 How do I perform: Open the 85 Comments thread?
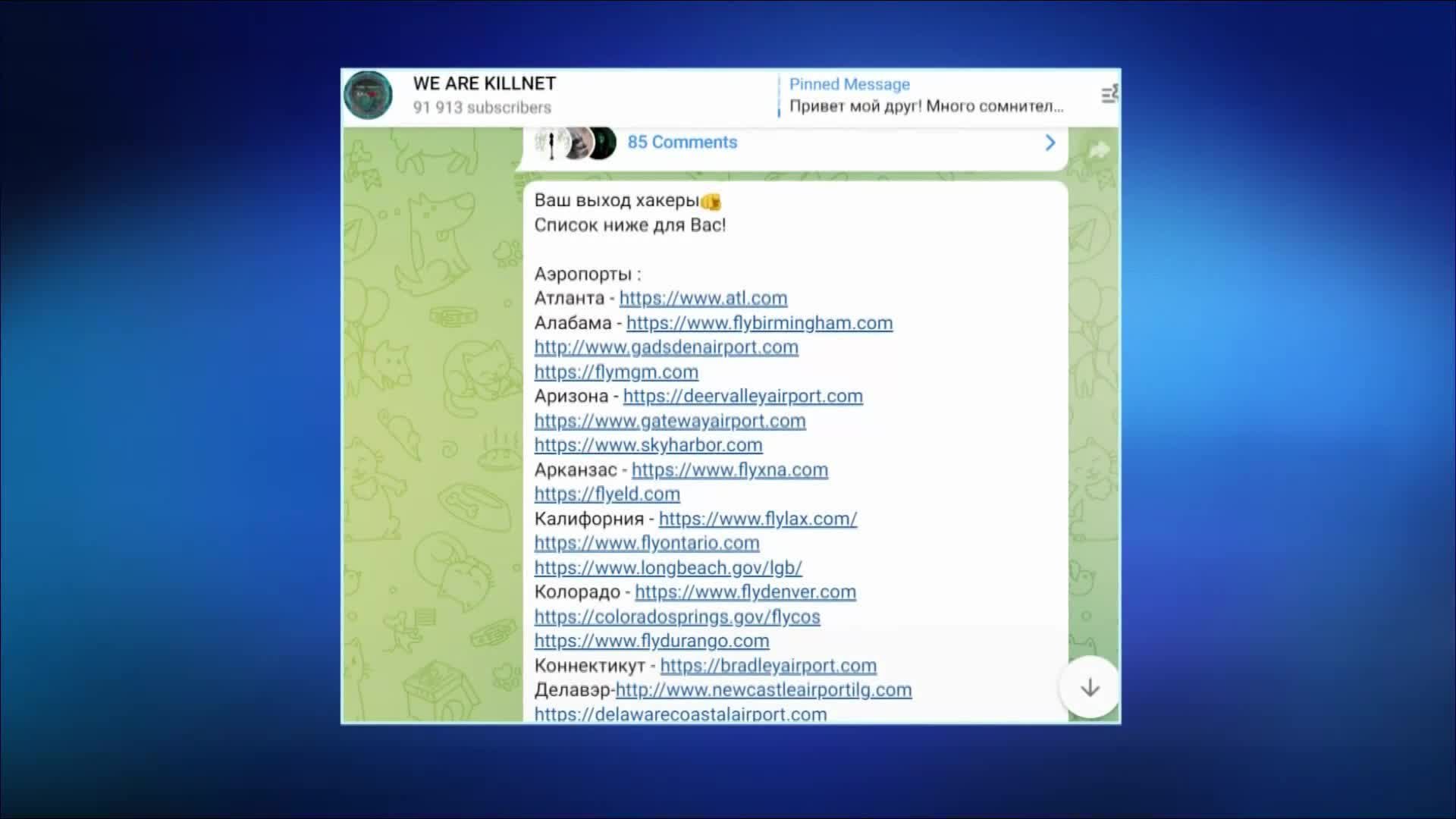click(682, 143)
